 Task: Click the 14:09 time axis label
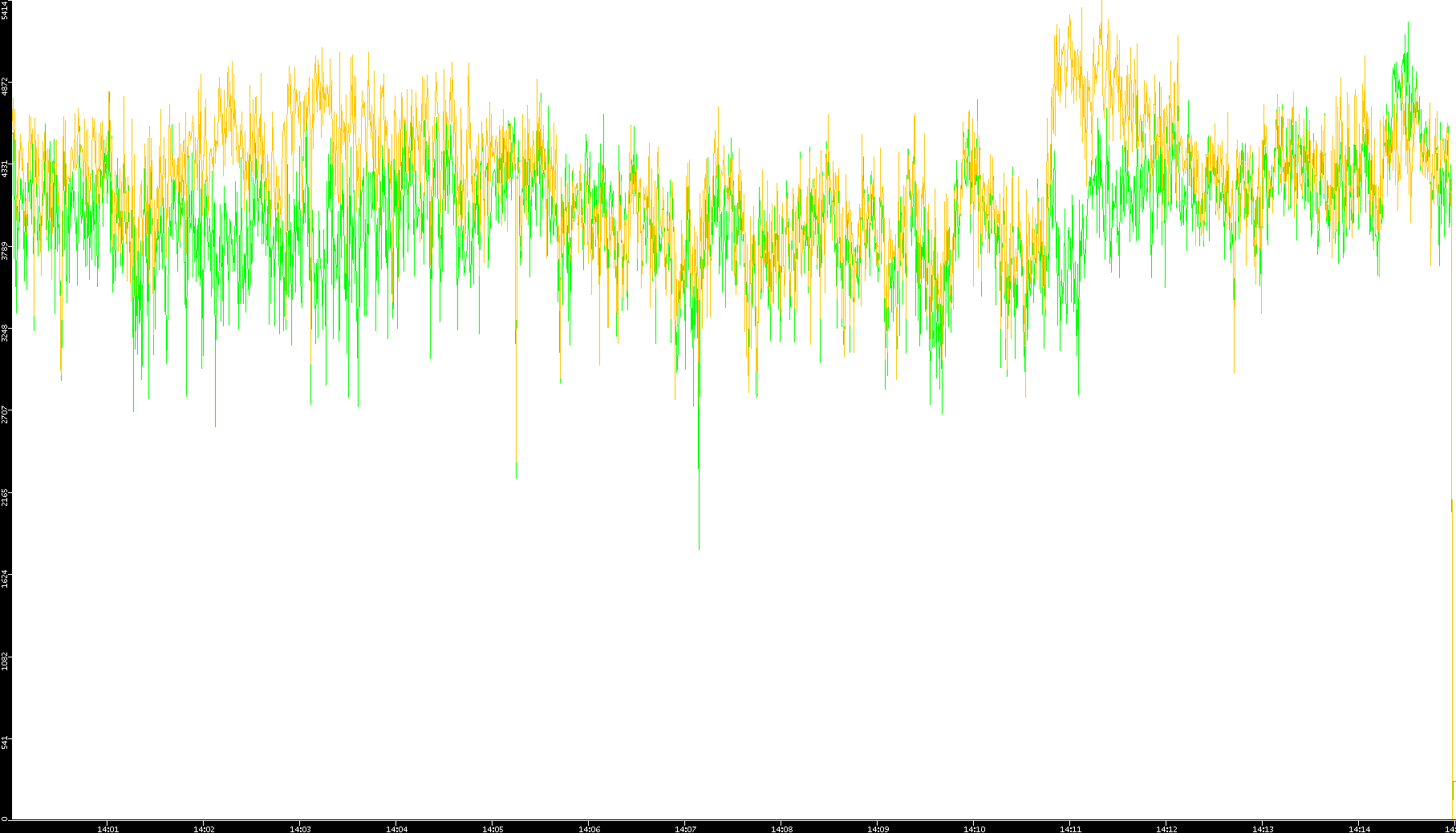878,829
